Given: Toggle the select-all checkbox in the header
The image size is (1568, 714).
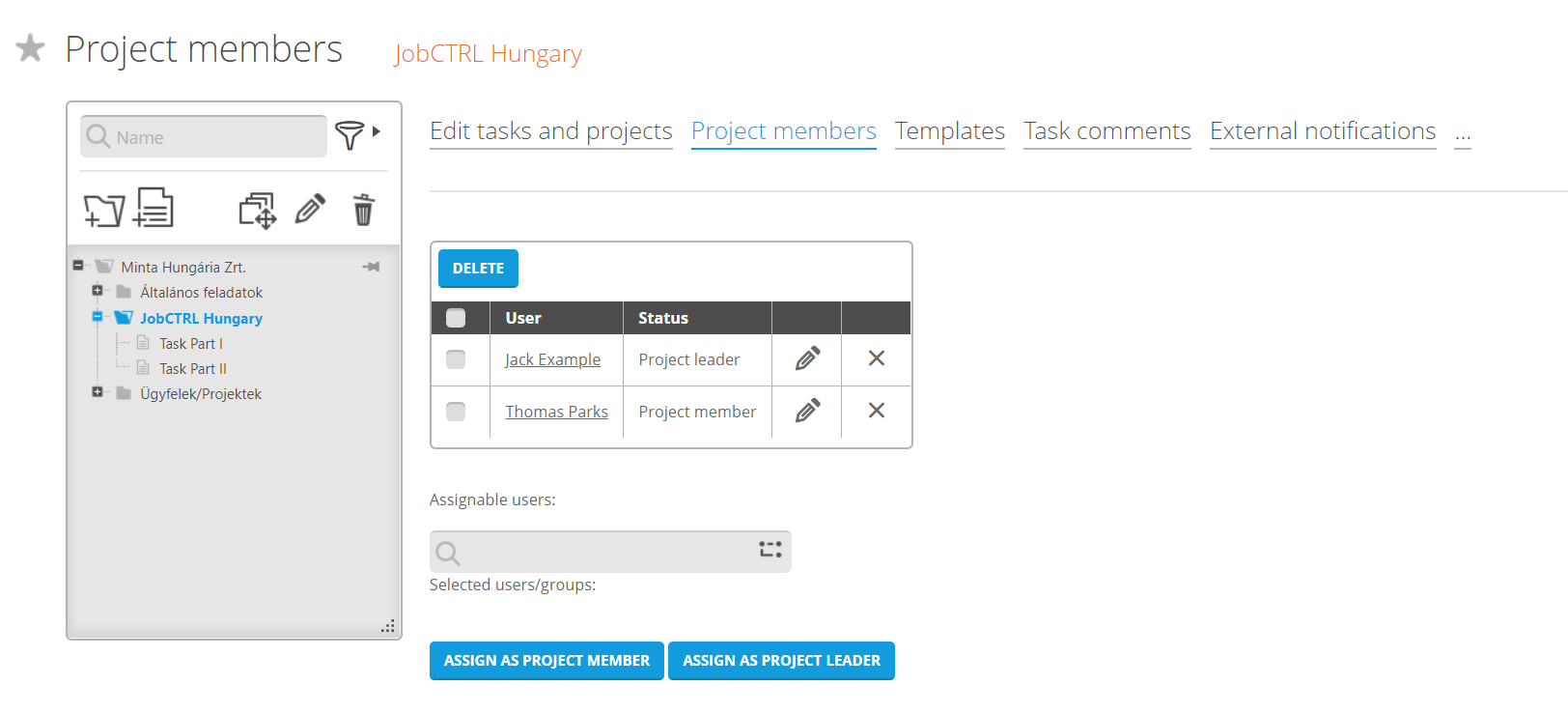Looking at the screenshot, I should (456, 318).
